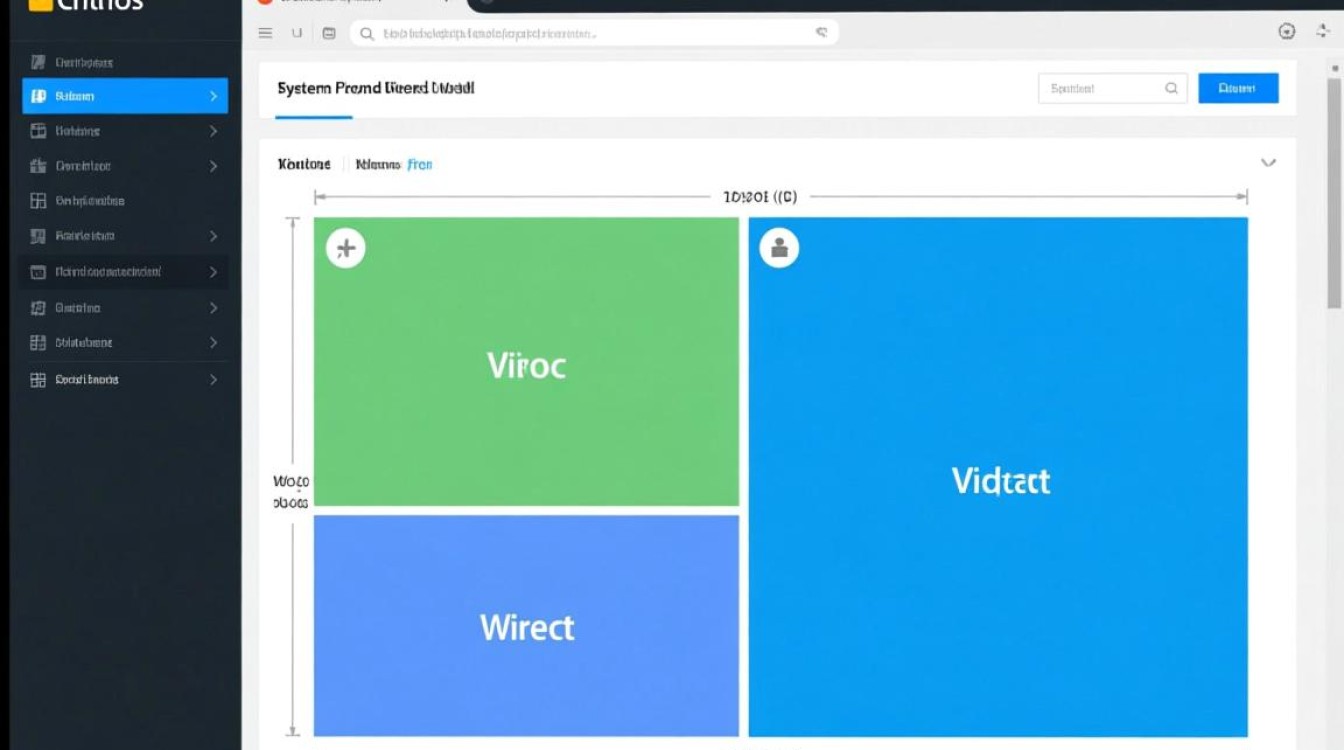Collapse the chart panel using the down chevron
Image resolution: width=1344 pixels, height=750 pixels.
point(1268,162)
